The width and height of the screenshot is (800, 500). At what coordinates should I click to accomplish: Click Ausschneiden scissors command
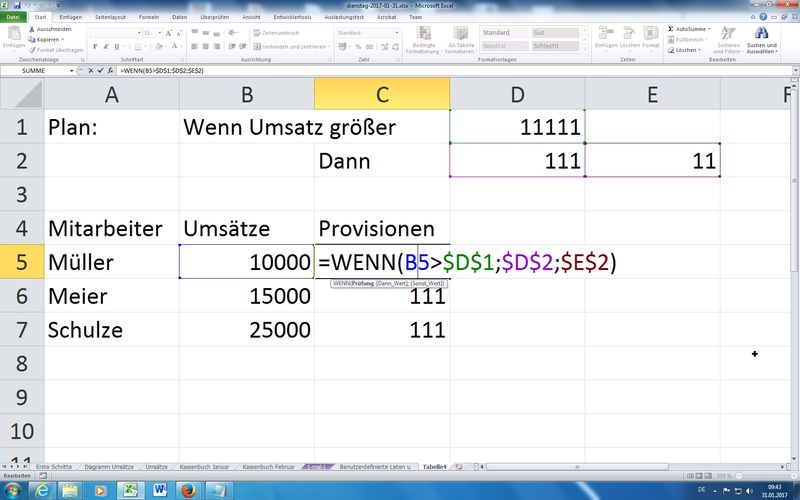click(50, 29)
